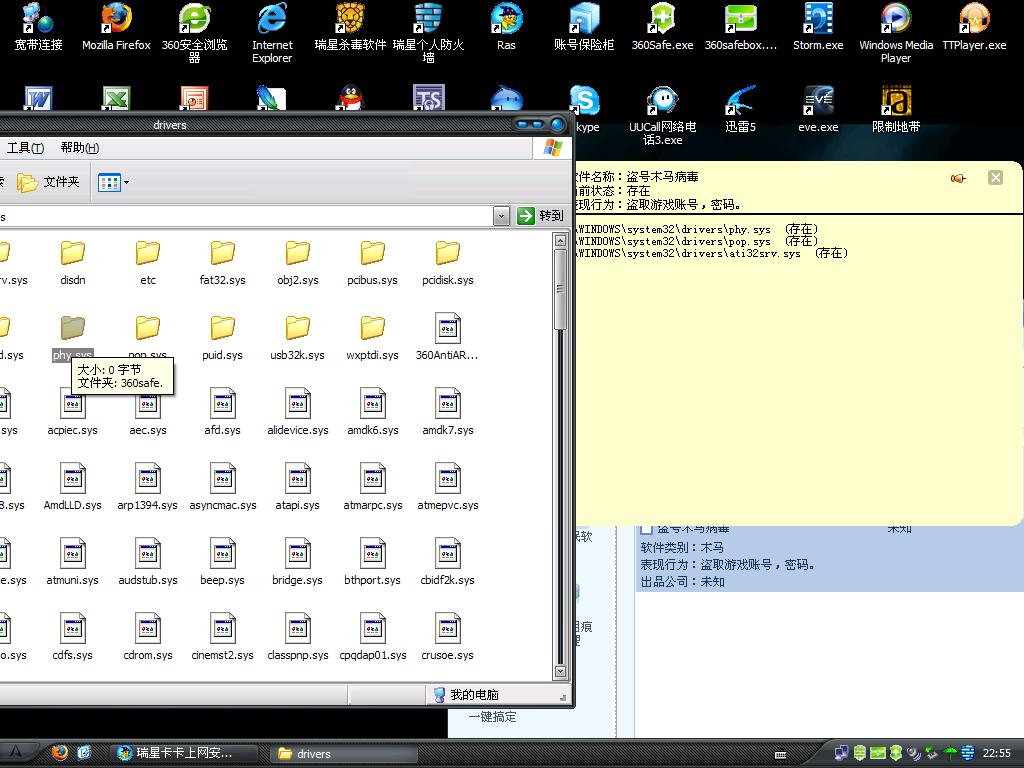Screen dimensions: 1024x768
Task: Click the 文件夹 folders toolbar button
Action: 48,182
